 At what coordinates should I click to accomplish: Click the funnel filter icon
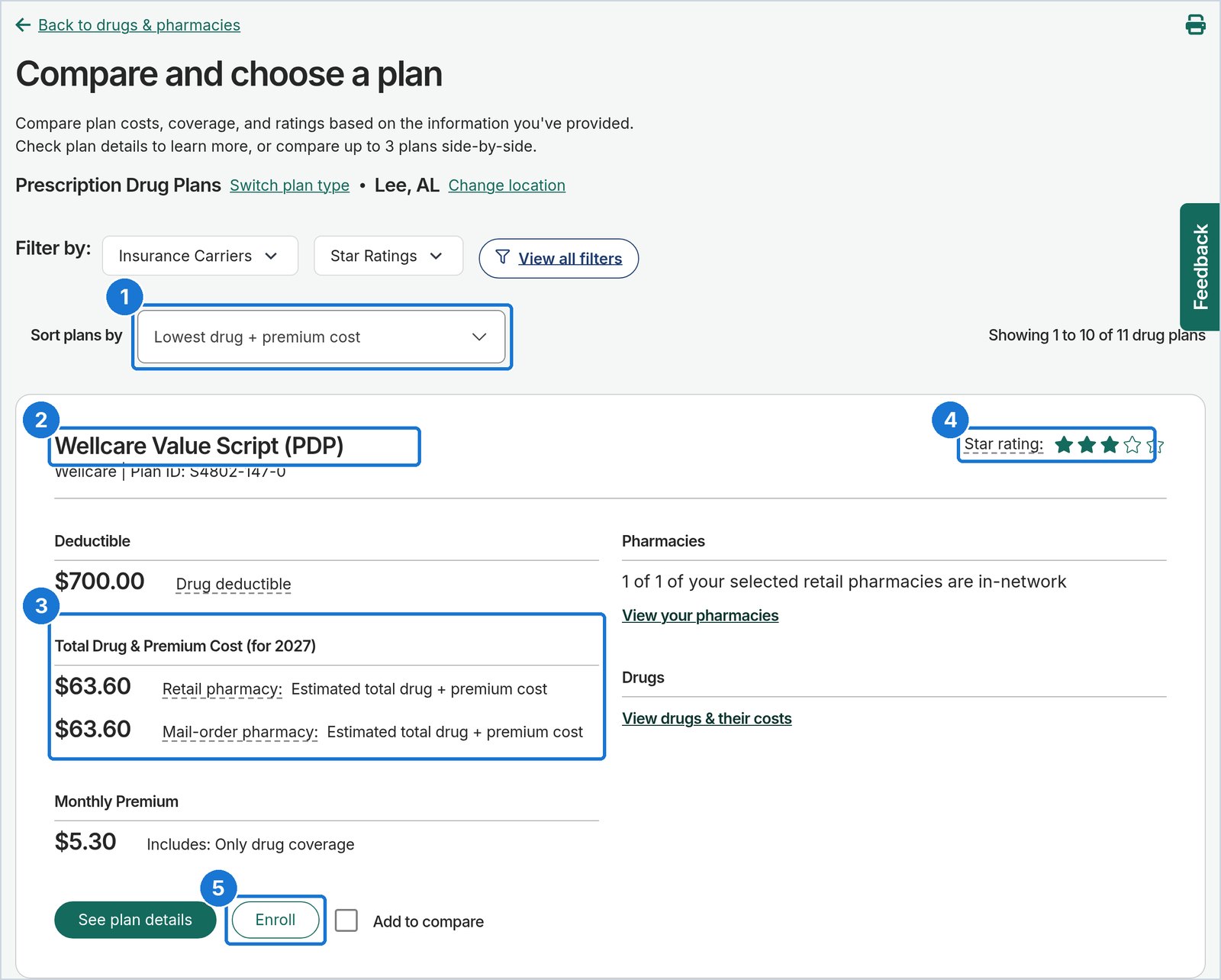502,257
